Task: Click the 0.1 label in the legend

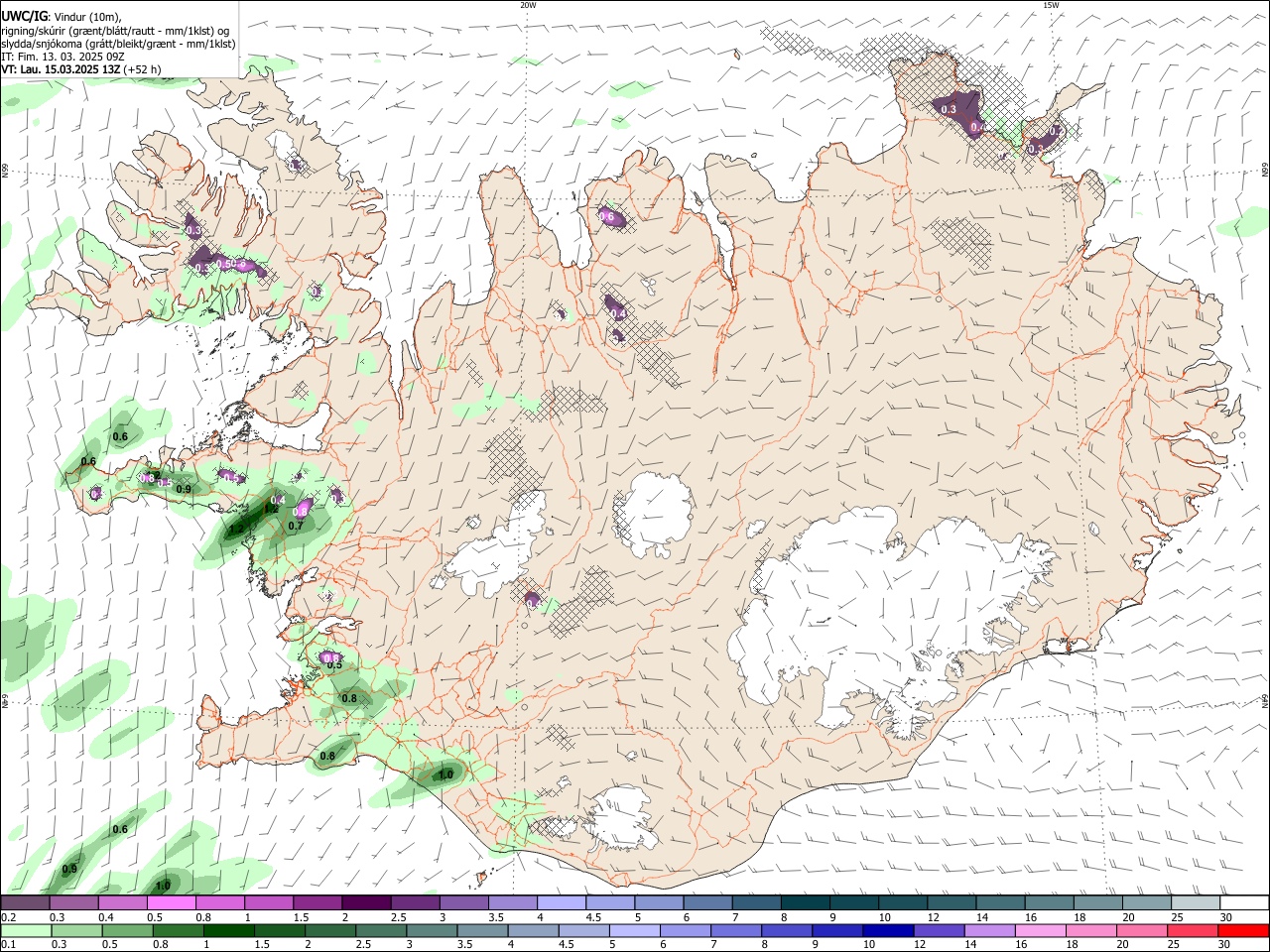Action: [8, 944]
